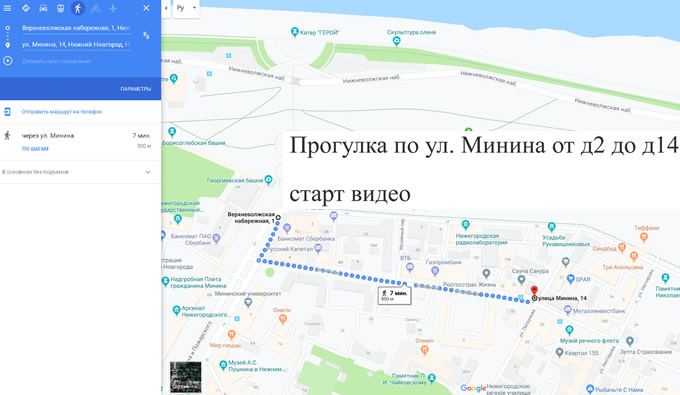Image resolution: width=680 pixels, height=395 pixels.
Task: Click Отправить маршрут на телефон link
Action: click(62, 112)
